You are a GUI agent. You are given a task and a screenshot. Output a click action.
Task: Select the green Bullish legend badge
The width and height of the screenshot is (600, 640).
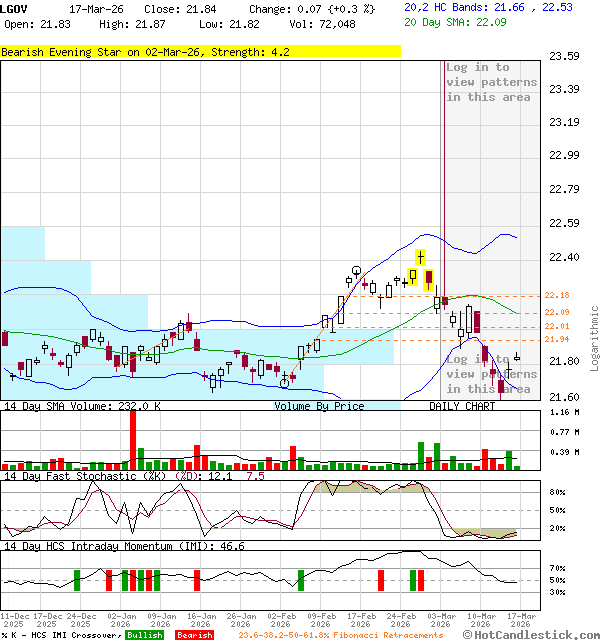pyautogui.click(x=144, y=635)
